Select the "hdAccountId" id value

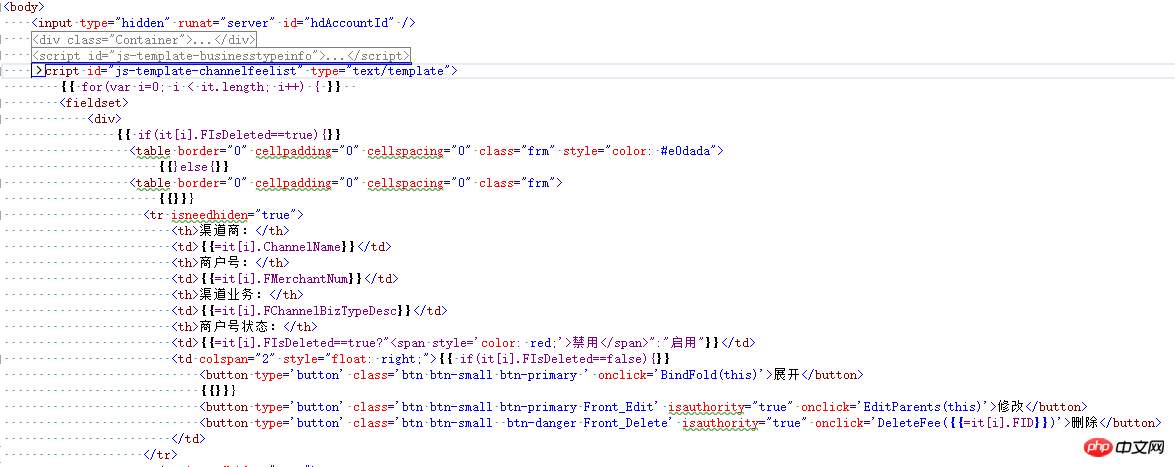348,22
